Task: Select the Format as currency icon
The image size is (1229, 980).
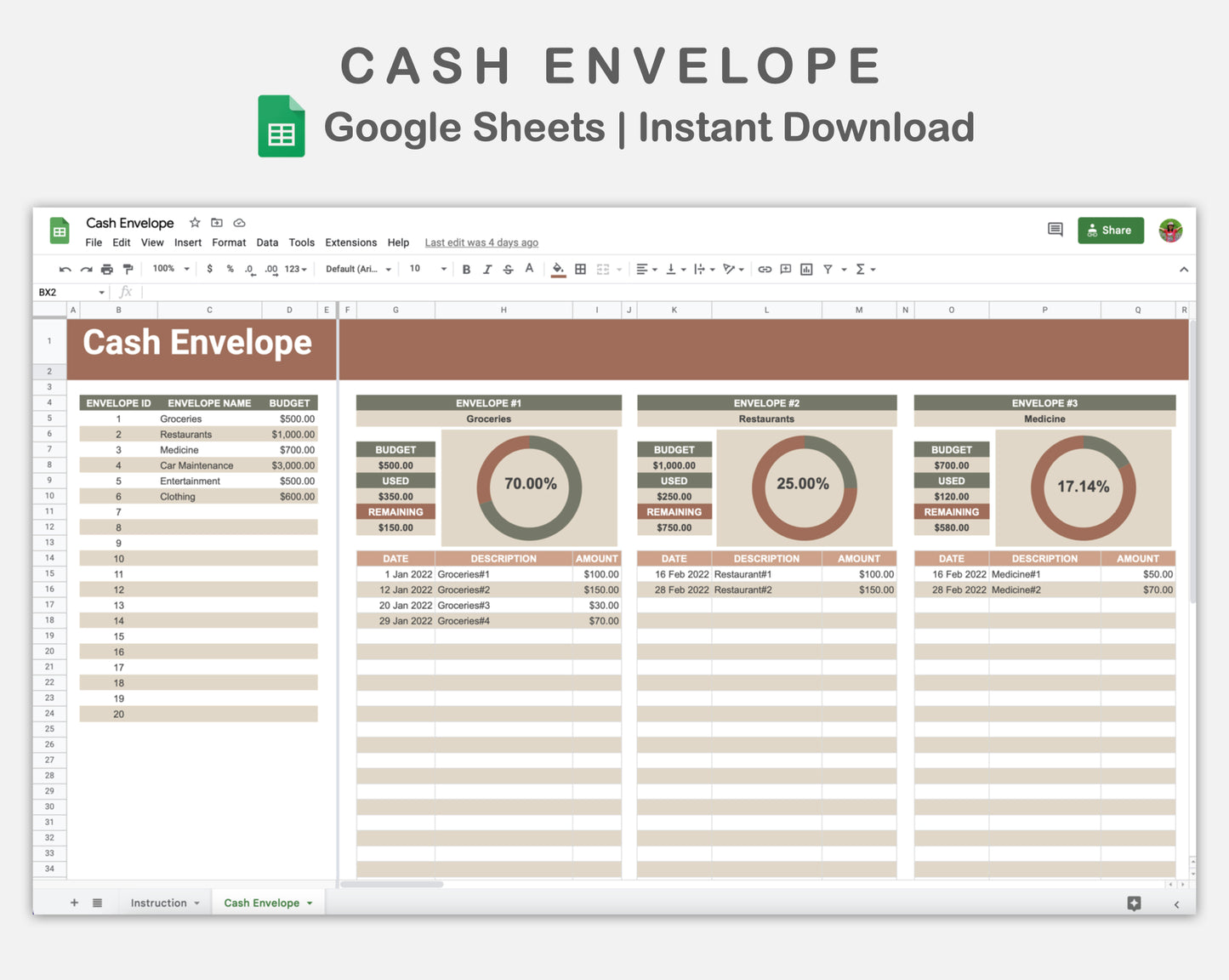Action: click(209, 269)
